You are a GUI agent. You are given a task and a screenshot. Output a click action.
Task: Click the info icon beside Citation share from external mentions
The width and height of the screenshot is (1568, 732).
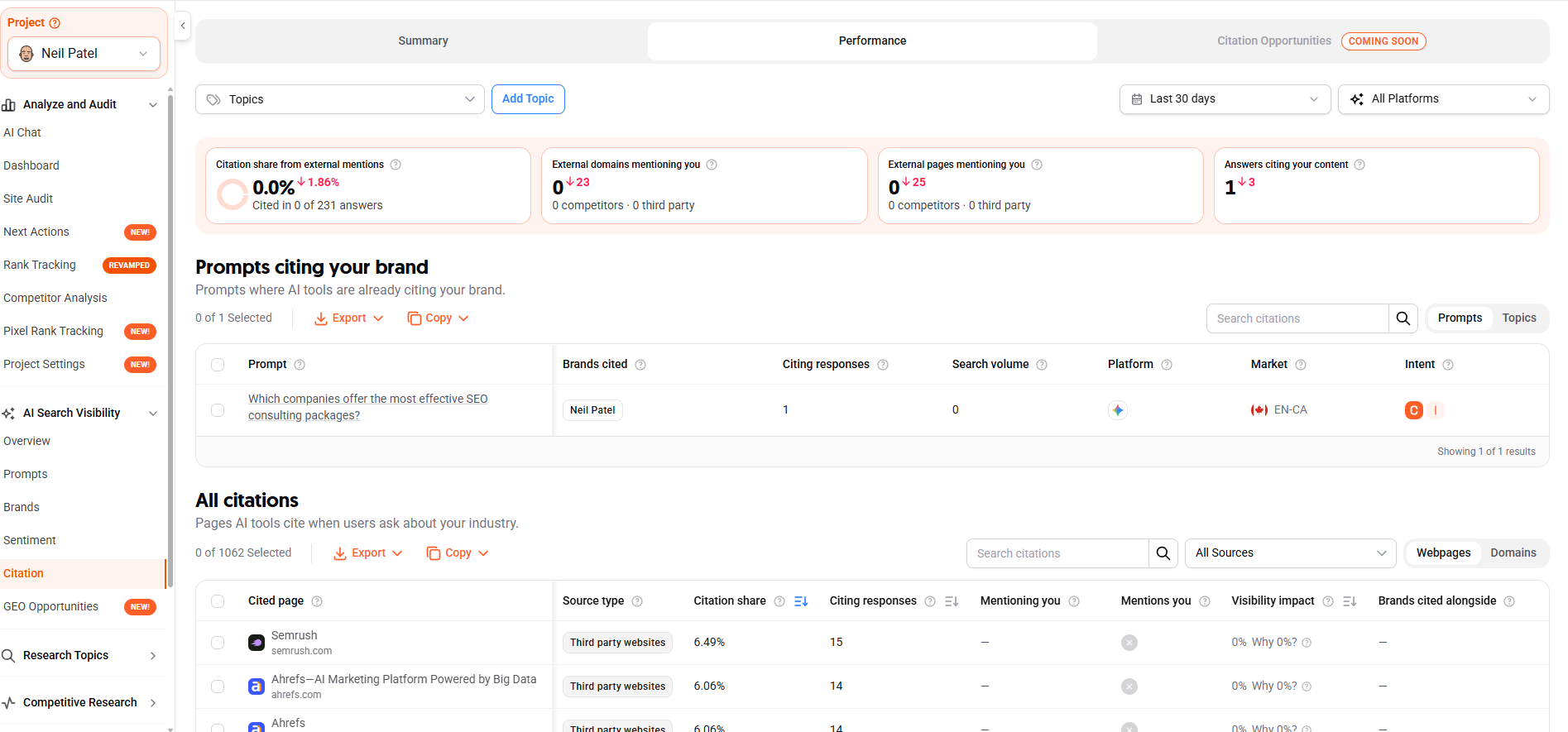(x=396, y=165)
